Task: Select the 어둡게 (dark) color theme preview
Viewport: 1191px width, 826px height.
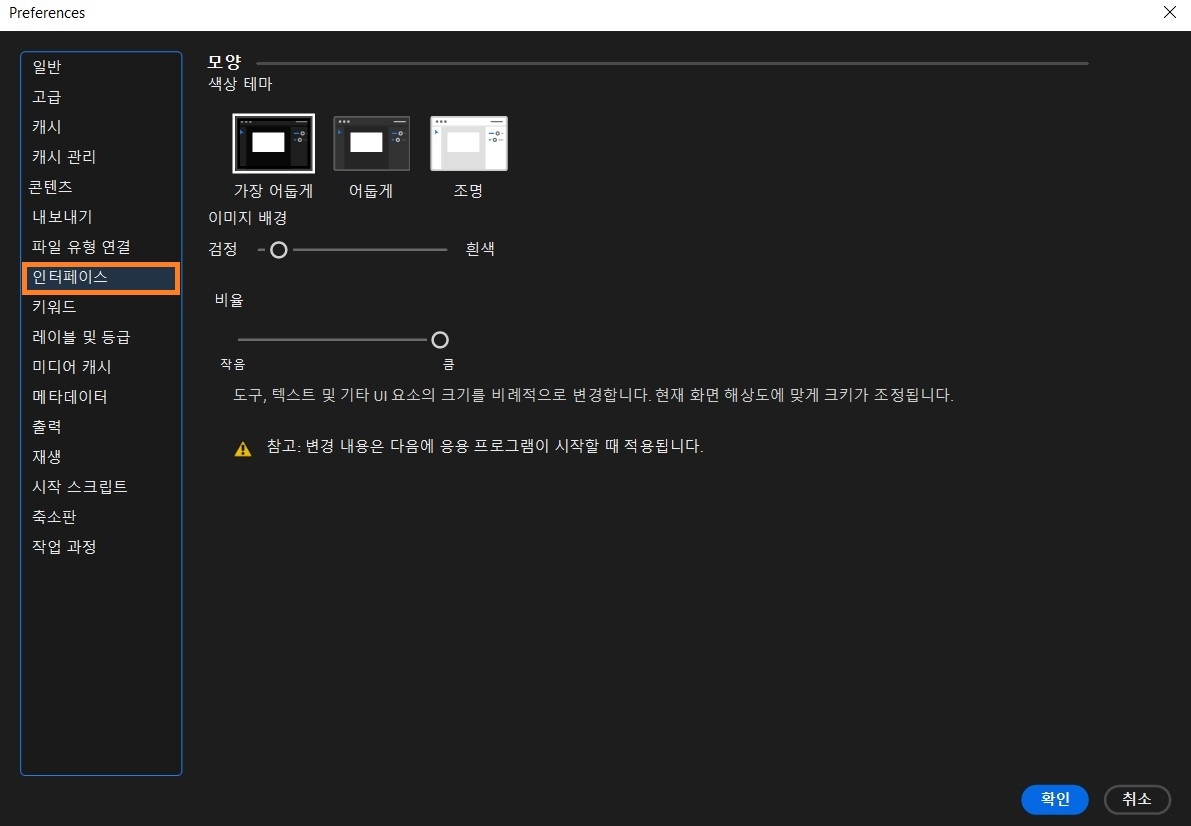Action: [x=370, y=142]
